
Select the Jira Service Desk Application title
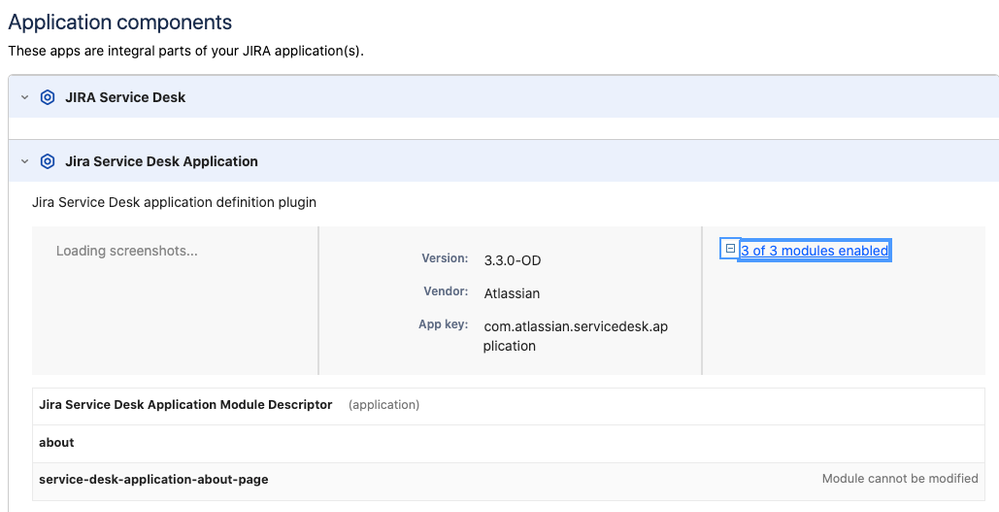(161, 162)
